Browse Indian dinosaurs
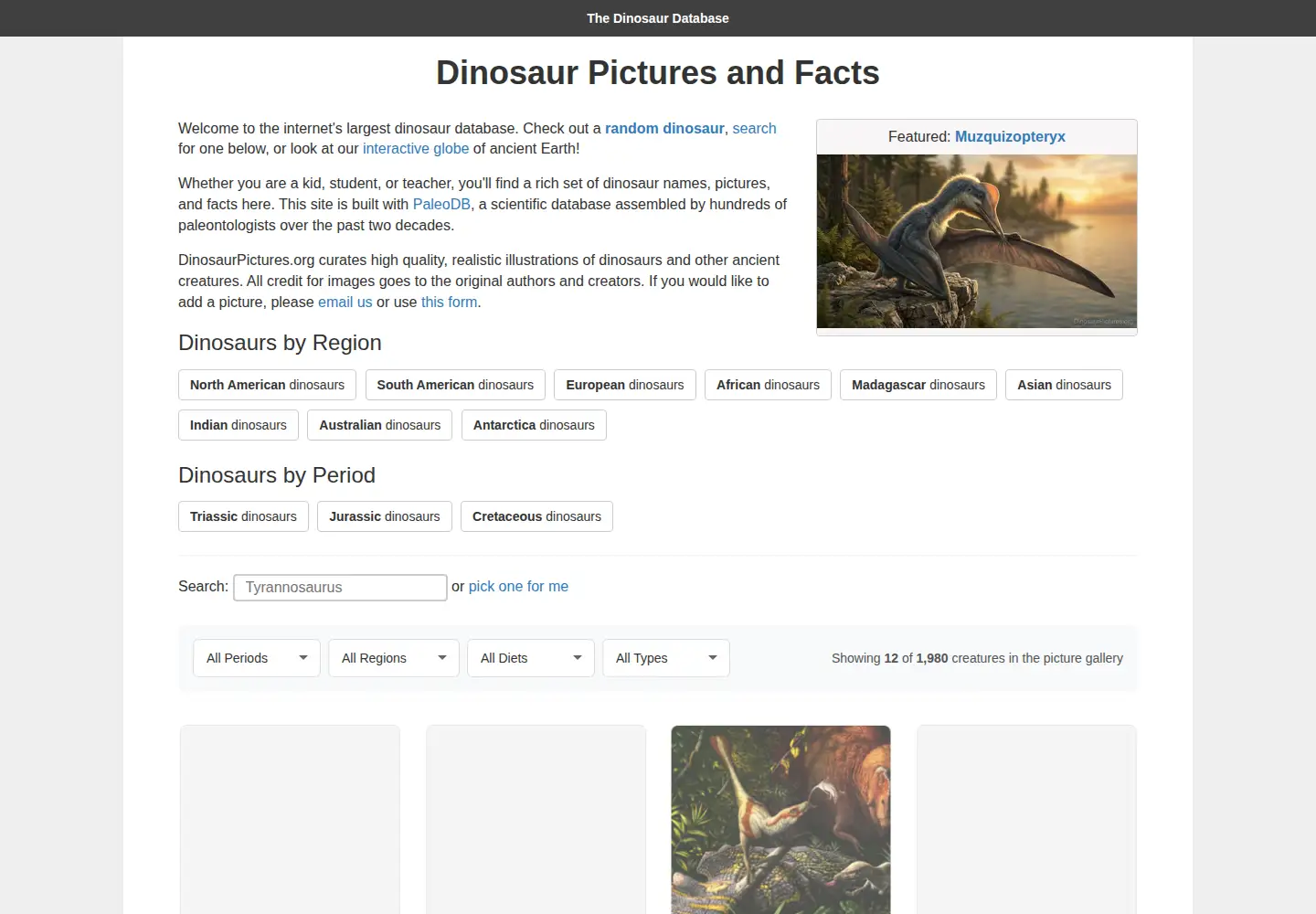The width and height of the screenshot is (1316, 914). (239, 425)
